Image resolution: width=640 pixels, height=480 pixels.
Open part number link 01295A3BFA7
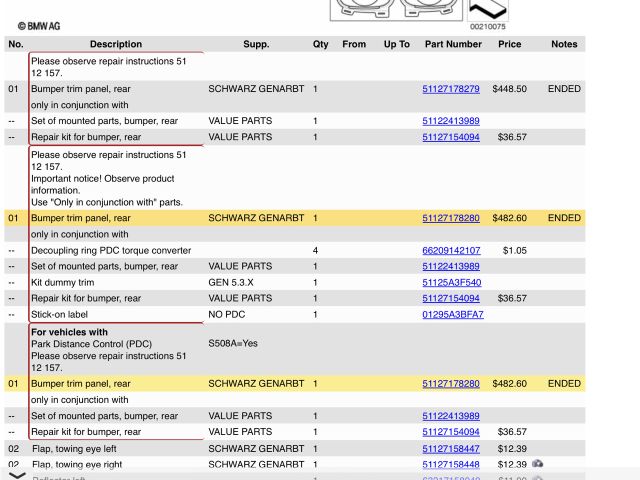click(x=452, y=314)
